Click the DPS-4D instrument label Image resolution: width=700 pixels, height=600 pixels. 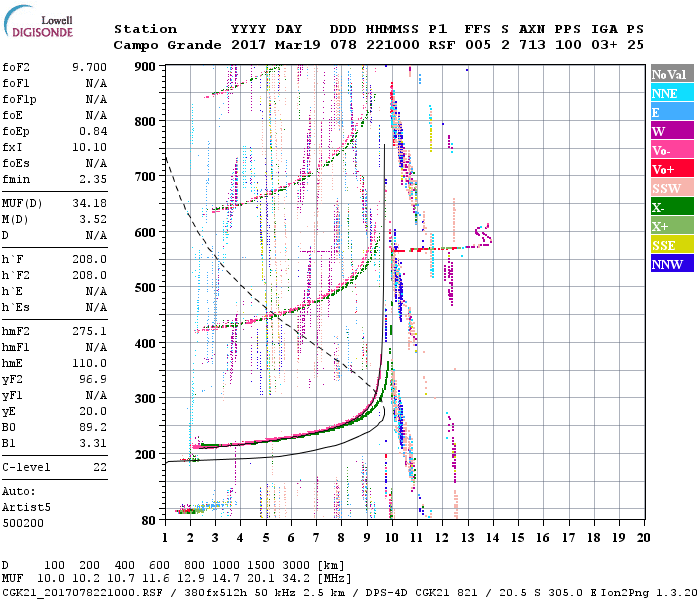(387, 592)
